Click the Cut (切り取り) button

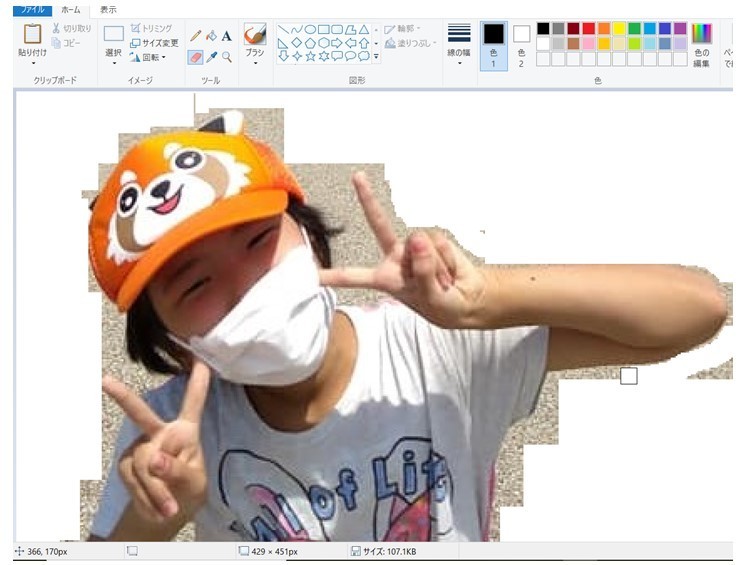point(72,29)
